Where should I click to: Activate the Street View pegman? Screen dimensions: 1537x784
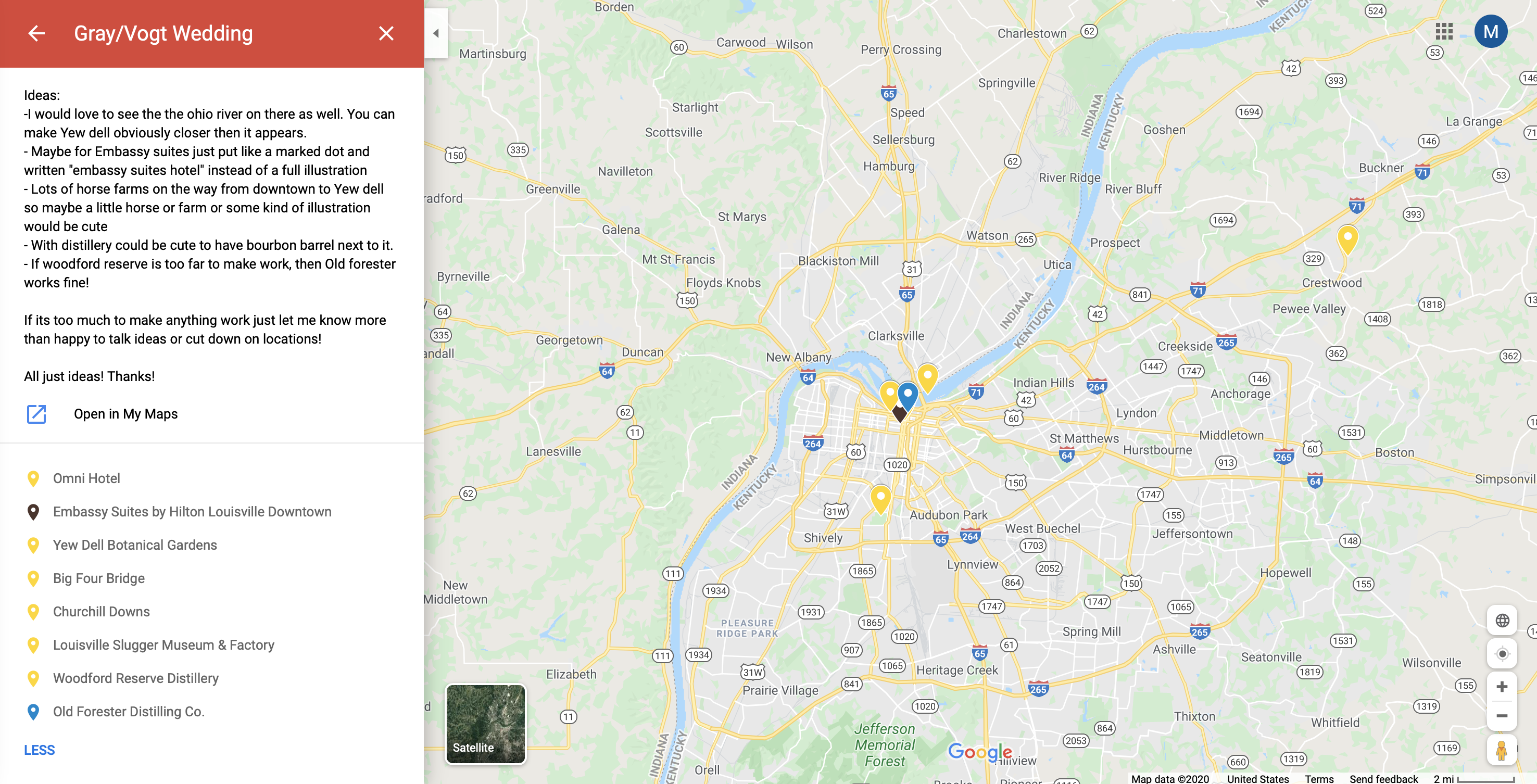coord(1501,750)
